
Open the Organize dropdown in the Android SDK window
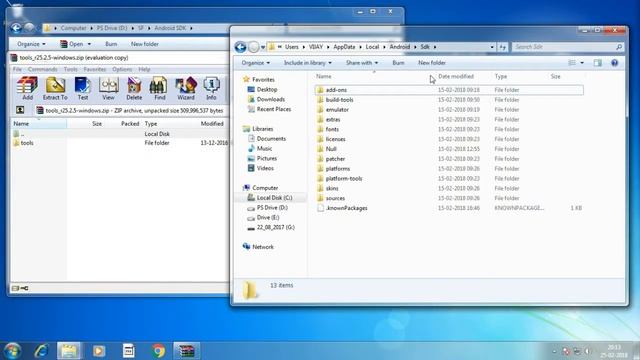click(x=31, y=44)
